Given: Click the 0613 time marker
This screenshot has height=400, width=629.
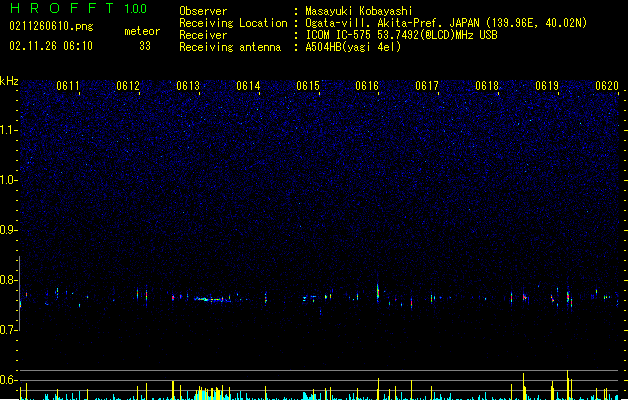Looking at the screenshot, I should (188, 86).
